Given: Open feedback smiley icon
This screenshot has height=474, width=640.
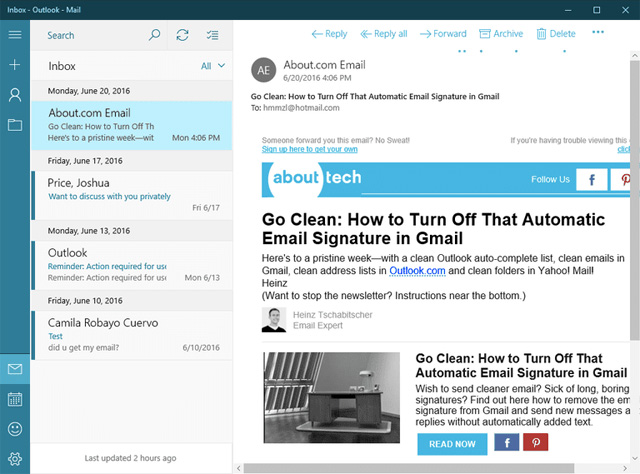Looking at the screenshot, I should (15, 429).
